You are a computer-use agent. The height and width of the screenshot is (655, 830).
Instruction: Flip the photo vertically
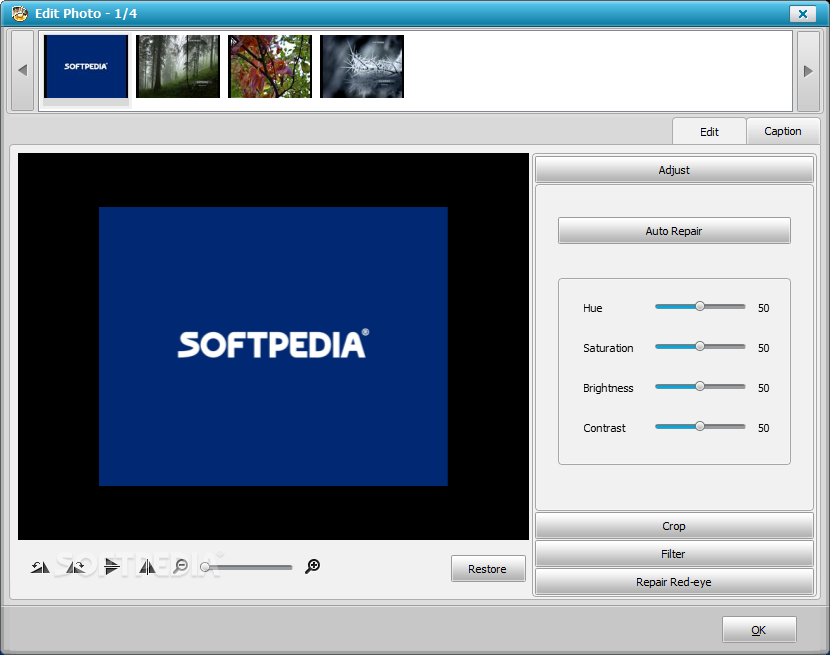click(112, 567)
